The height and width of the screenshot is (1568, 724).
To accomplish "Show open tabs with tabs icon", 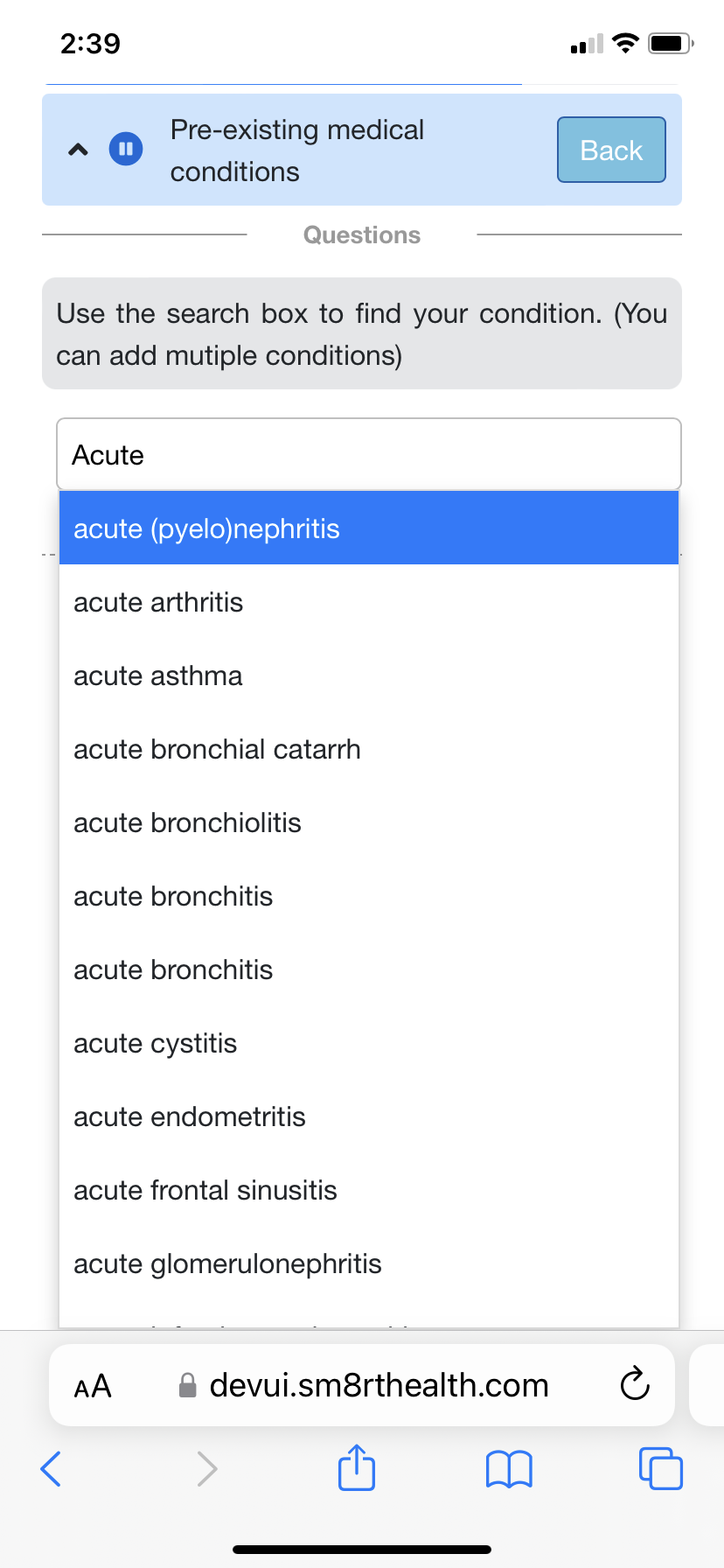I will (x=661, y=1468).
